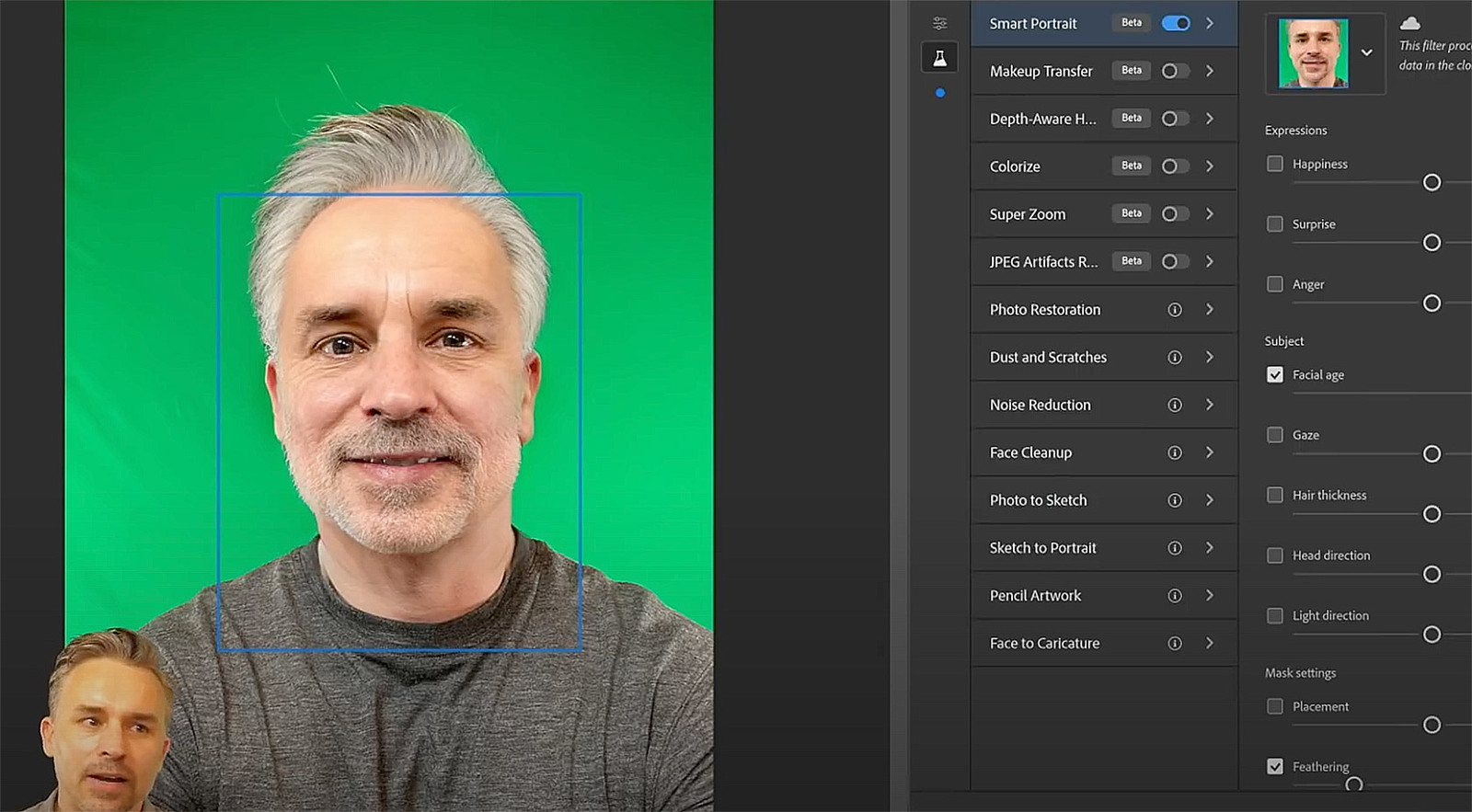Open the beta filters flask icon
1472x812 pixels.
point(939,58)
